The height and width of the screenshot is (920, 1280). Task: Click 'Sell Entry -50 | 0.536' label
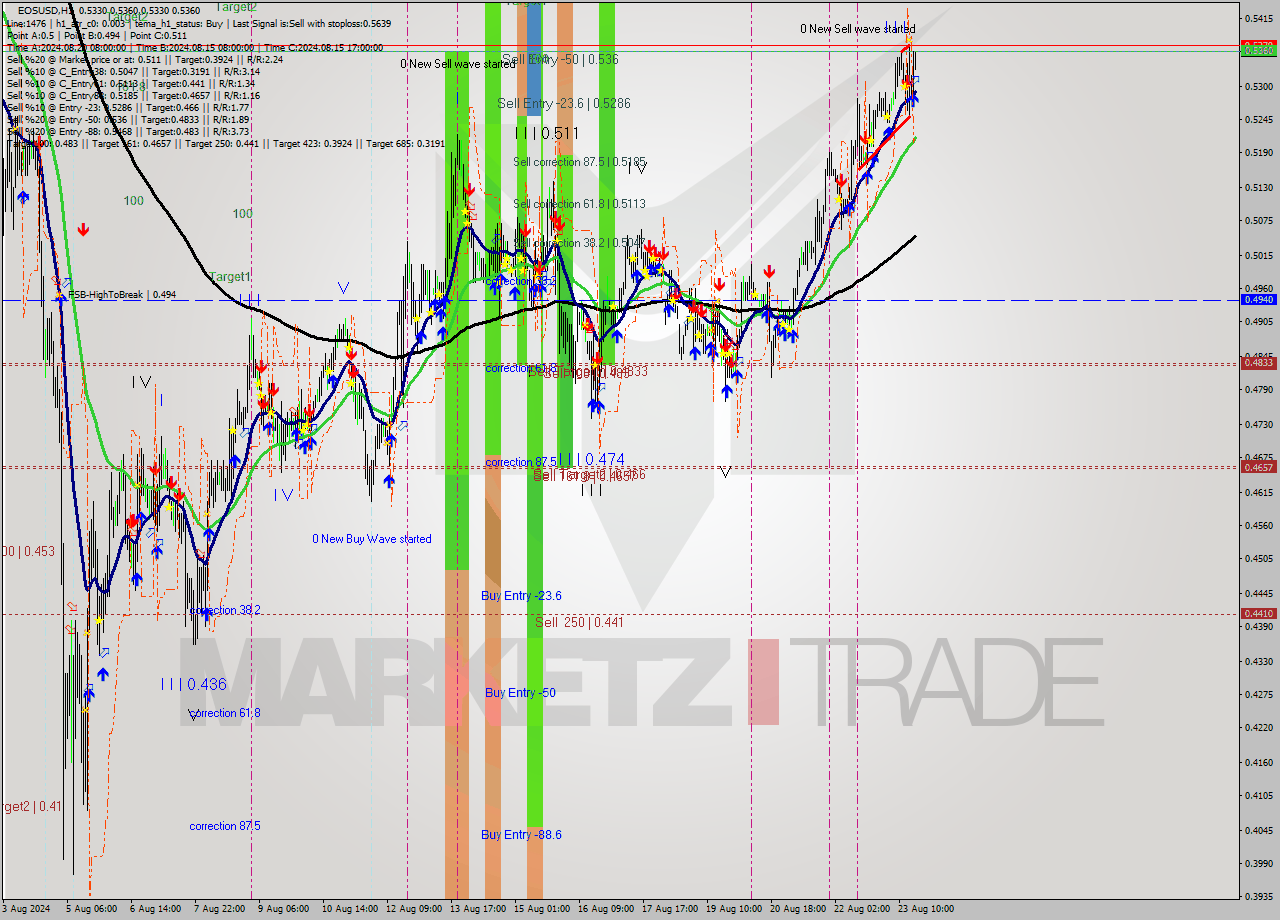click(560, 60)
